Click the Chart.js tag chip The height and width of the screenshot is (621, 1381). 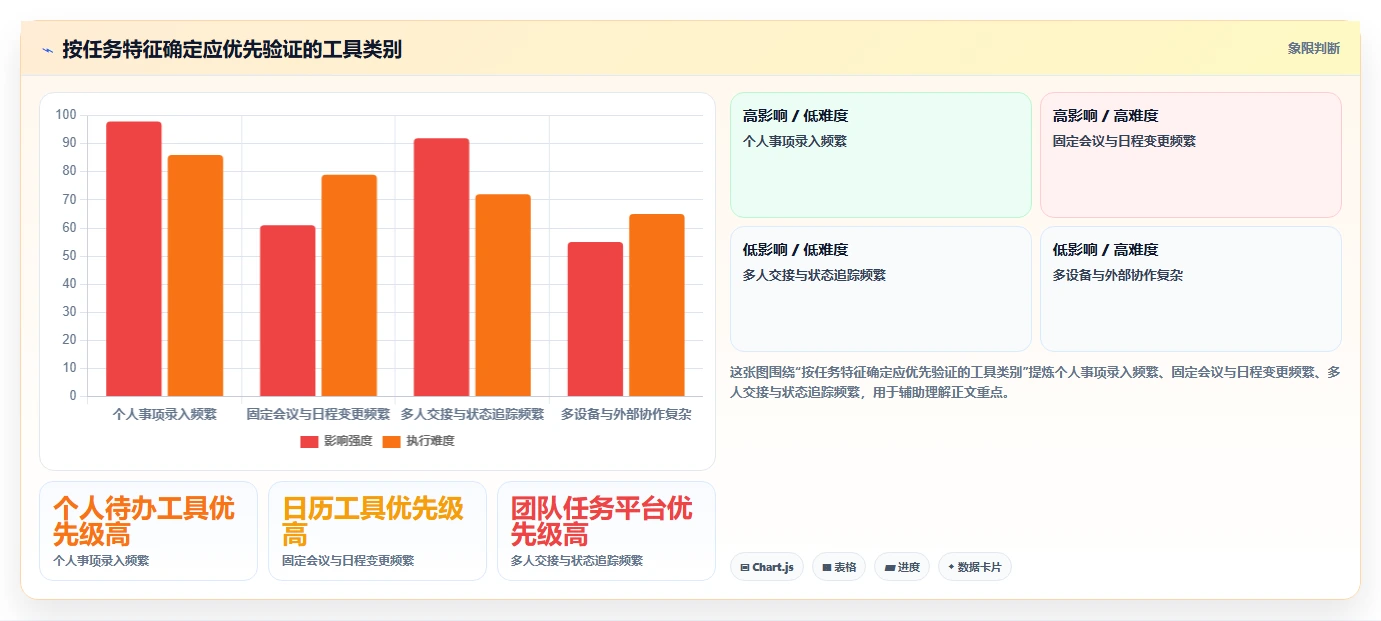coord(767,567)
